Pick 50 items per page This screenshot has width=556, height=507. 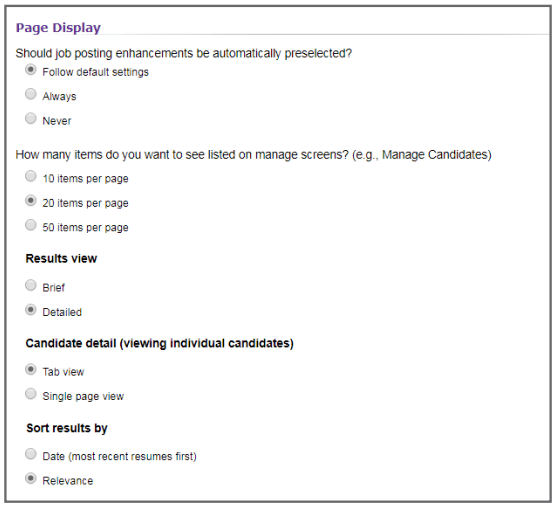pyautogui.click(x=31, y=225)
